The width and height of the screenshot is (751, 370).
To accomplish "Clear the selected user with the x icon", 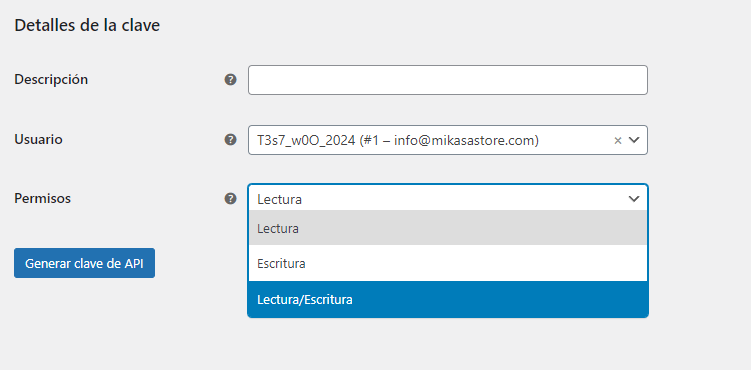I will pyautogui.click(x=618, y=140).
